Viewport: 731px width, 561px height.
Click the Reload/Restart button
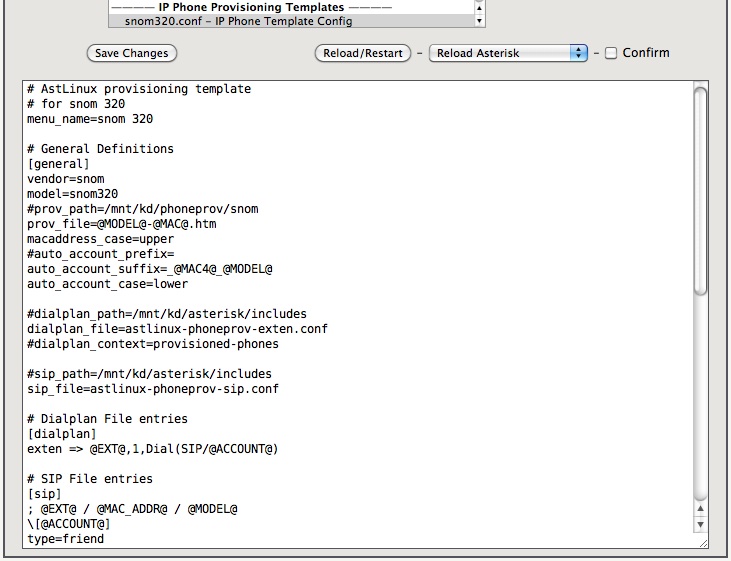pyautogui.click(x=363, y=53)
